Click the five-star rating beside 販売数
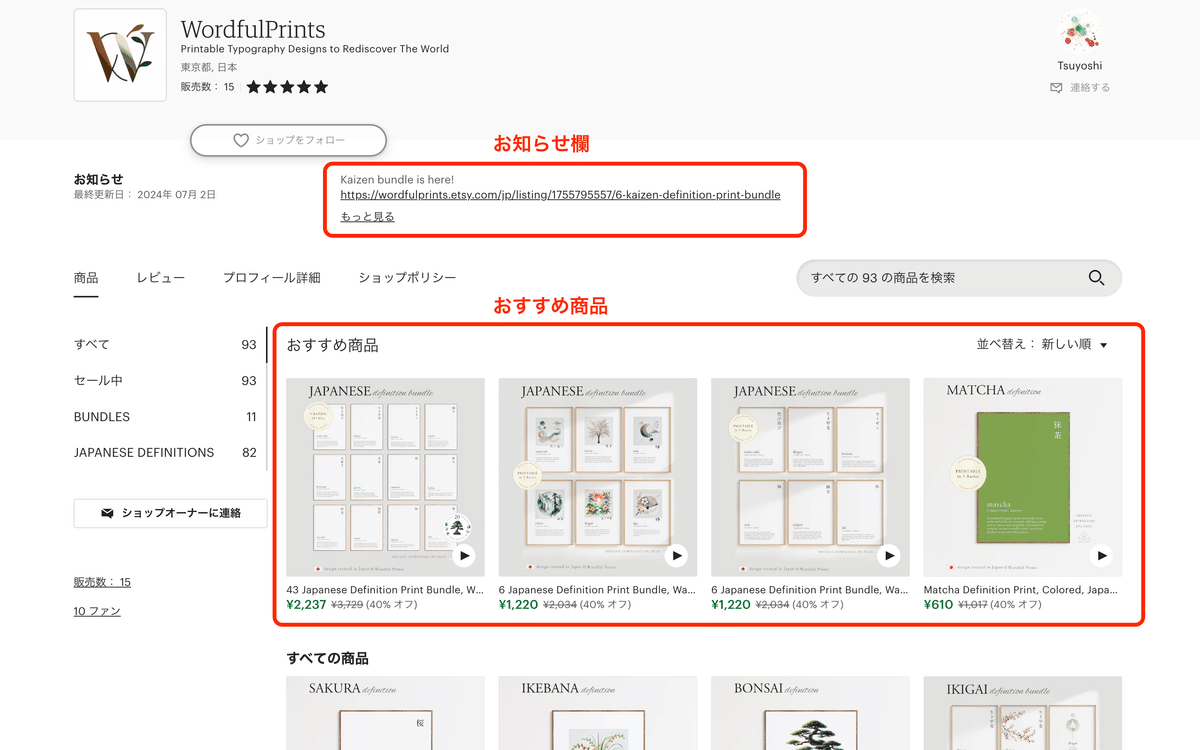This screenshot has width=1200, height=750. click(287, 87)
